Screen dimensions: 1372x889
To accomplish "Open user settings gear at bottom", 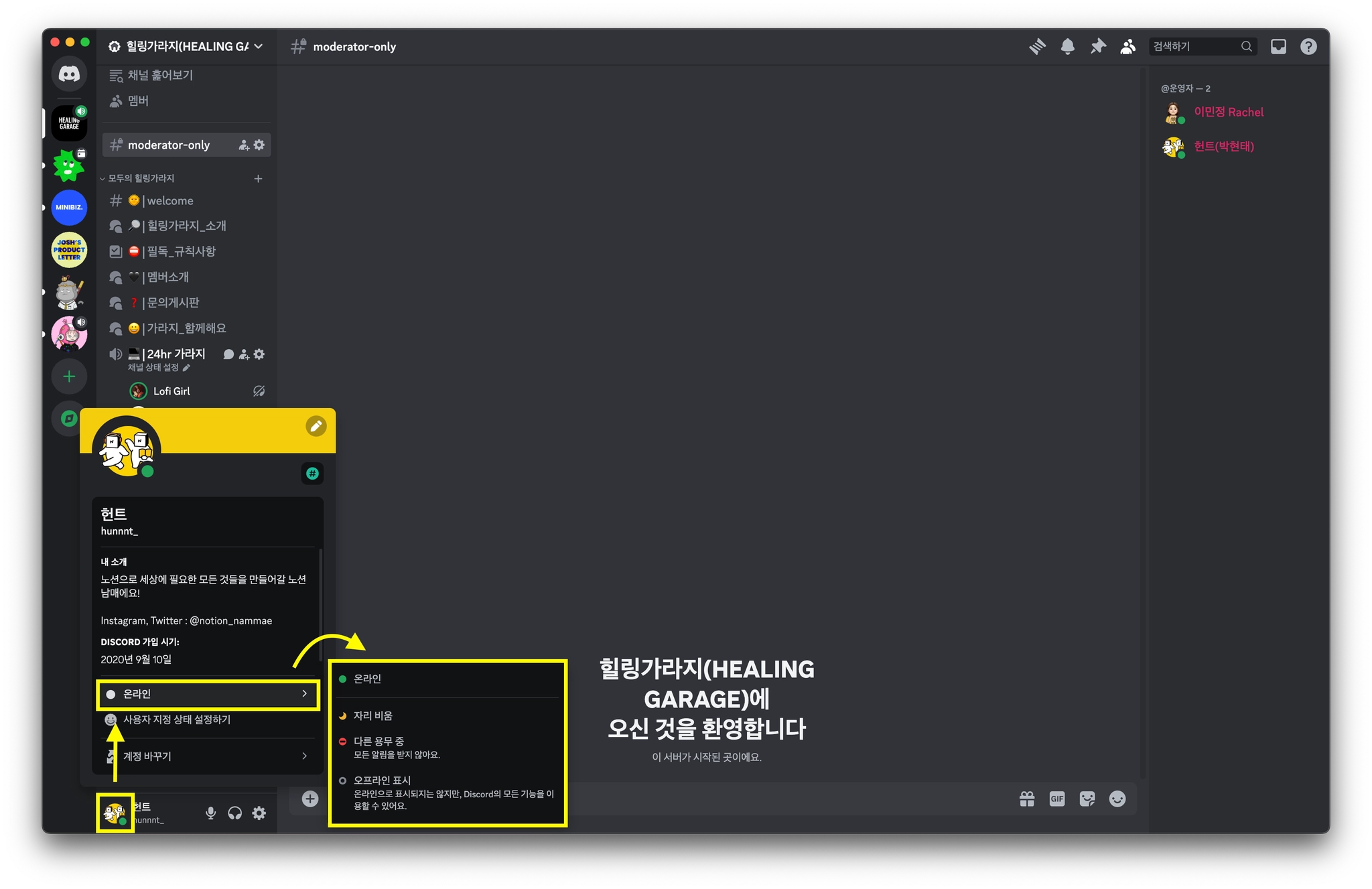I will 259,813.
